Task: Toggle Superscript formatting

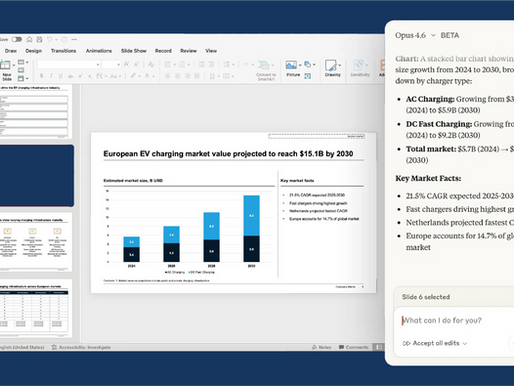Action: 80,76
